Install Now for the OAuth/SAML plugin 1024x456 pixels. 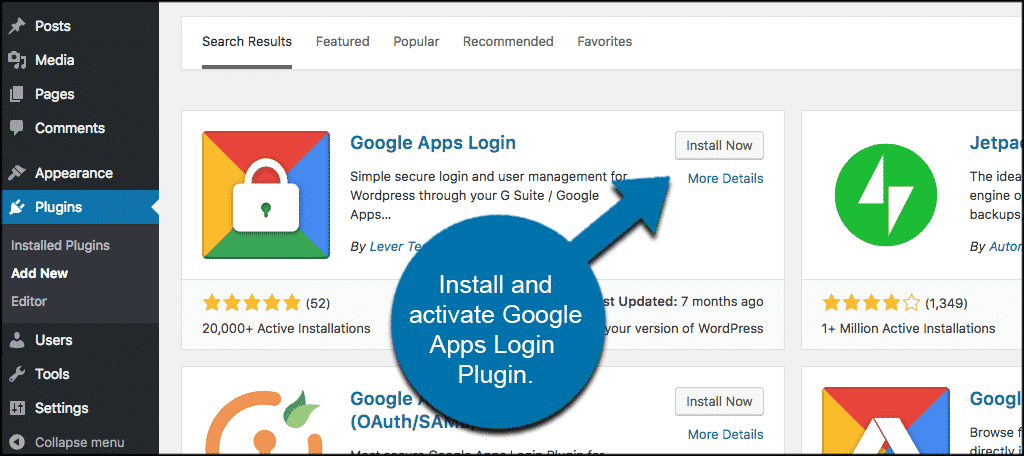(x=719, y=402)
